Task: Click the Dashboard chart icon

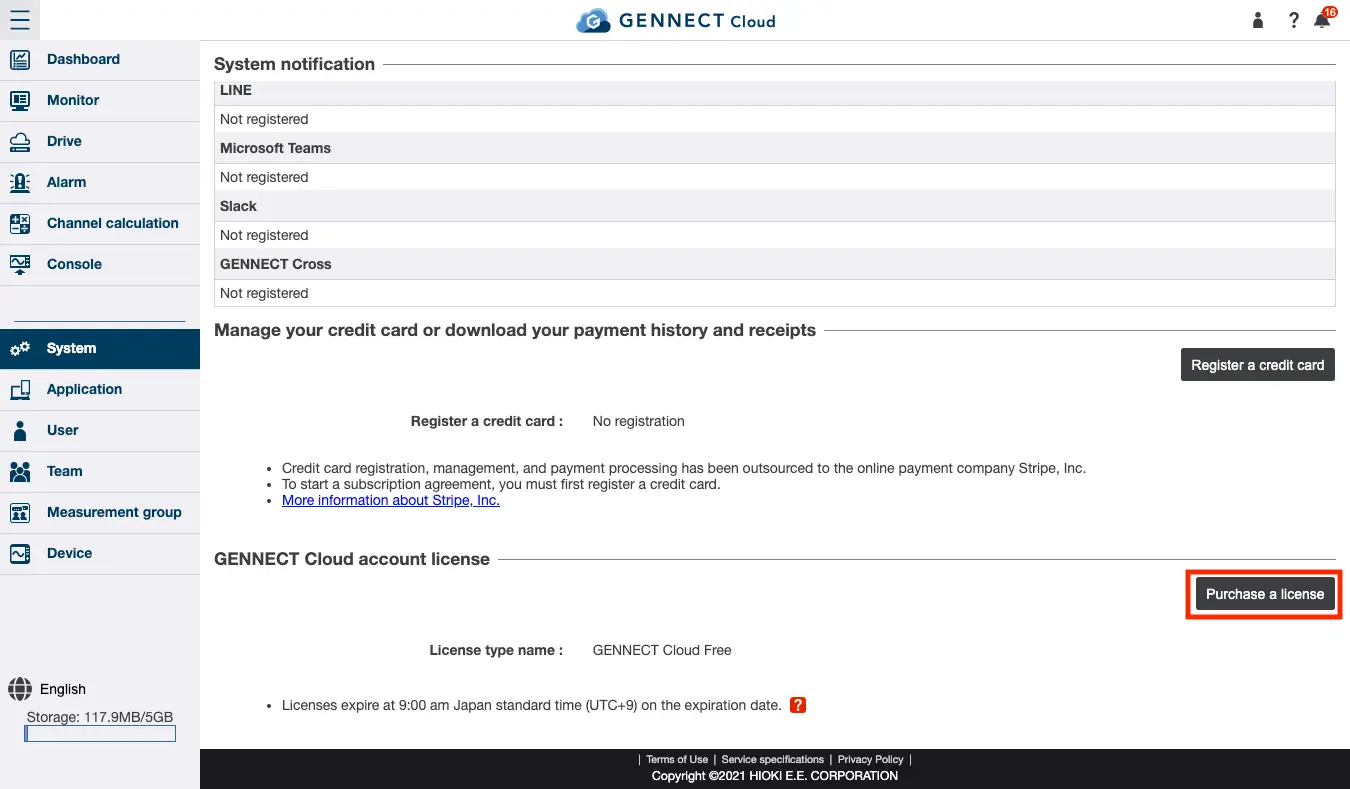Action: [20, 60]
